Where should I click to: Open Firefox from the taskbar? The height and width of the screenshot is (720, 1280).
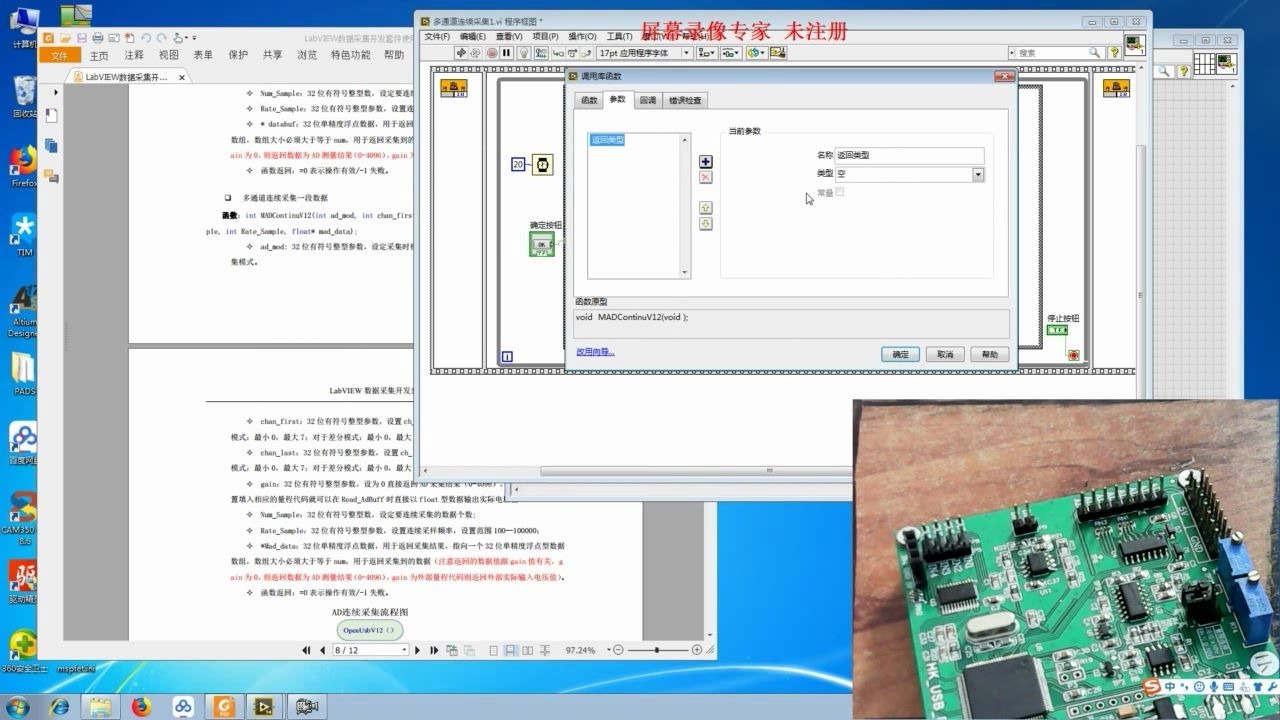(x=141, y=707)
